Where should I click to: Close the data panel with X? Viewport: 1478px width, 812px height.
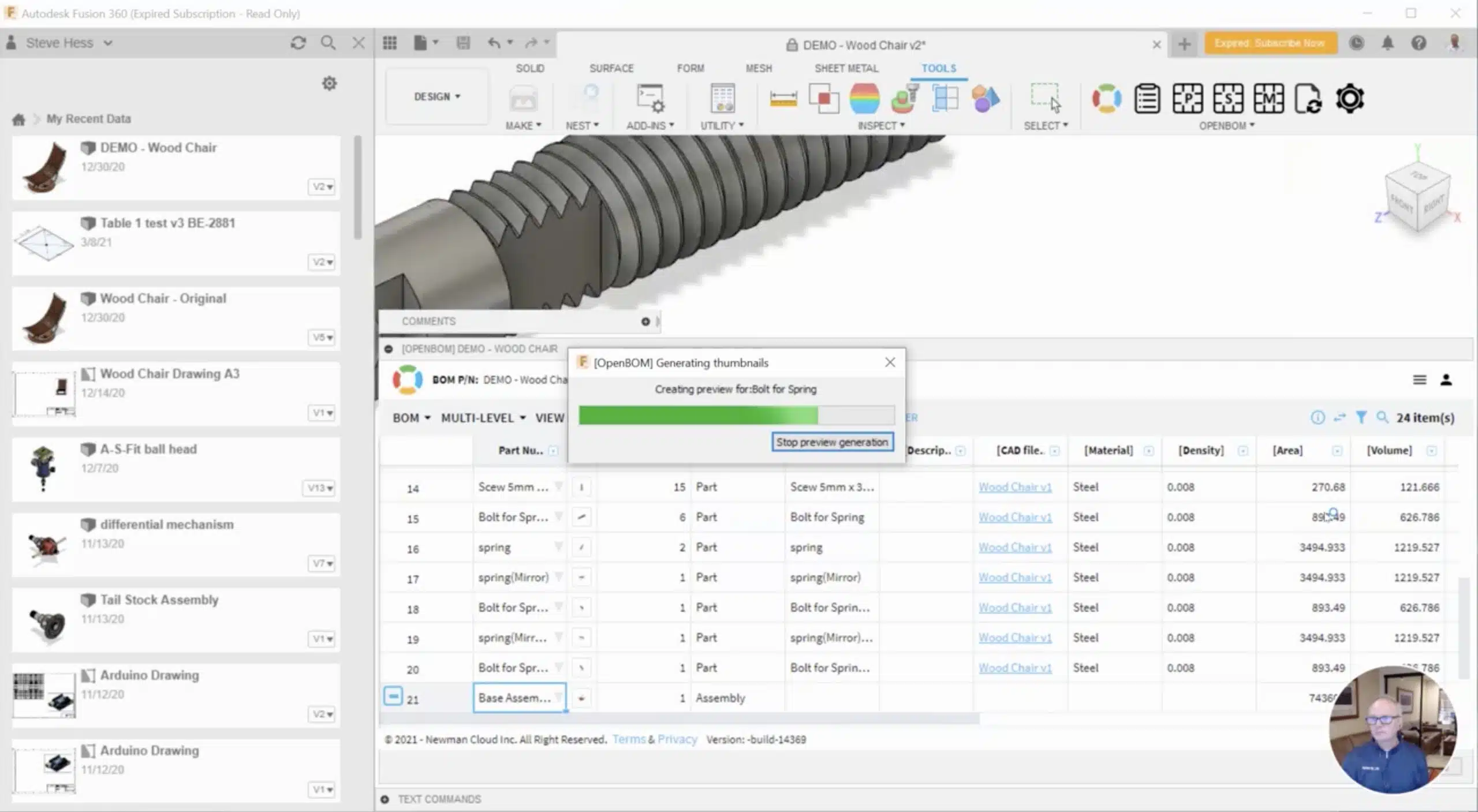tap(359, 43)
